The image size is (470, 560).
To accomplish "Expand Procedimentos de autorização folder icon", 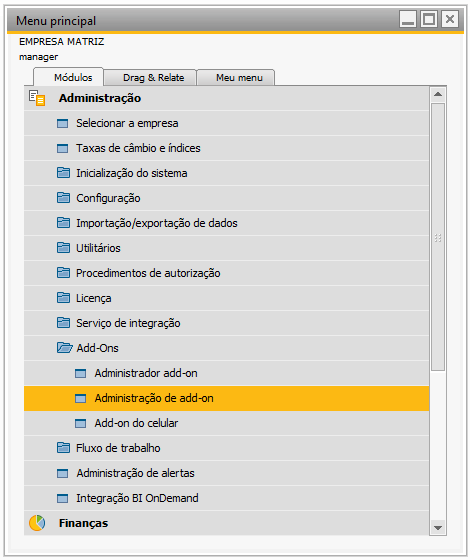I will click(x=63, y=273).
